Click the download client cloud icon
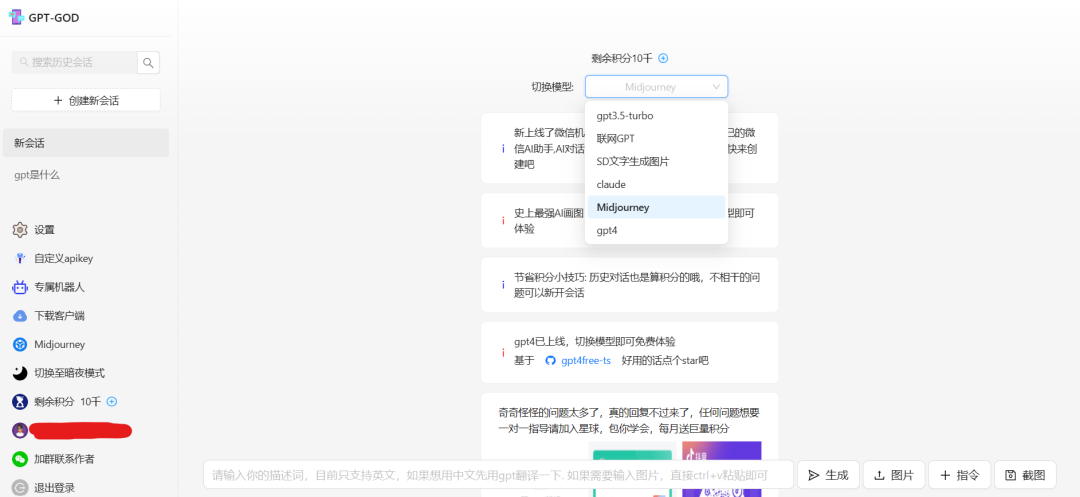This screenshot has width=1080, height=497. (20, 316)
